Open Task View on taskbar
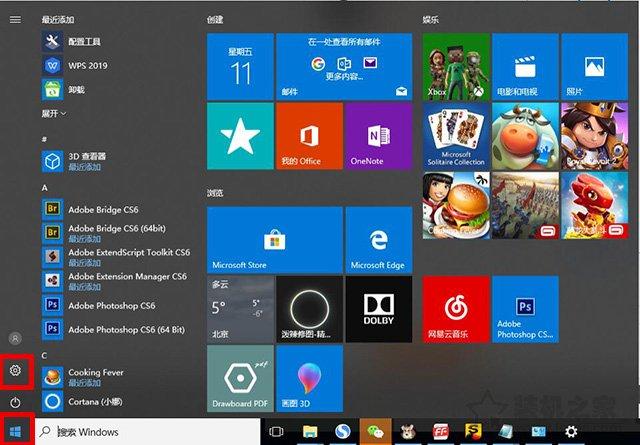 pos(276,431)
